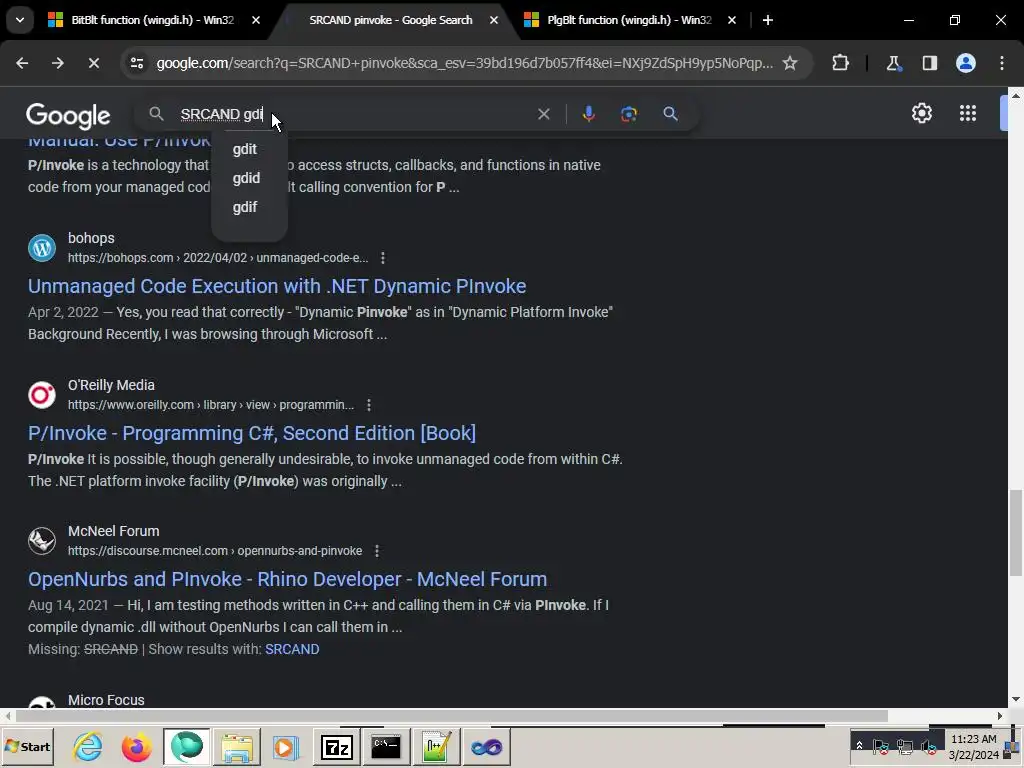Go to the Google logo homepage
Screen dimensions: 1024x768
(68, 116)
